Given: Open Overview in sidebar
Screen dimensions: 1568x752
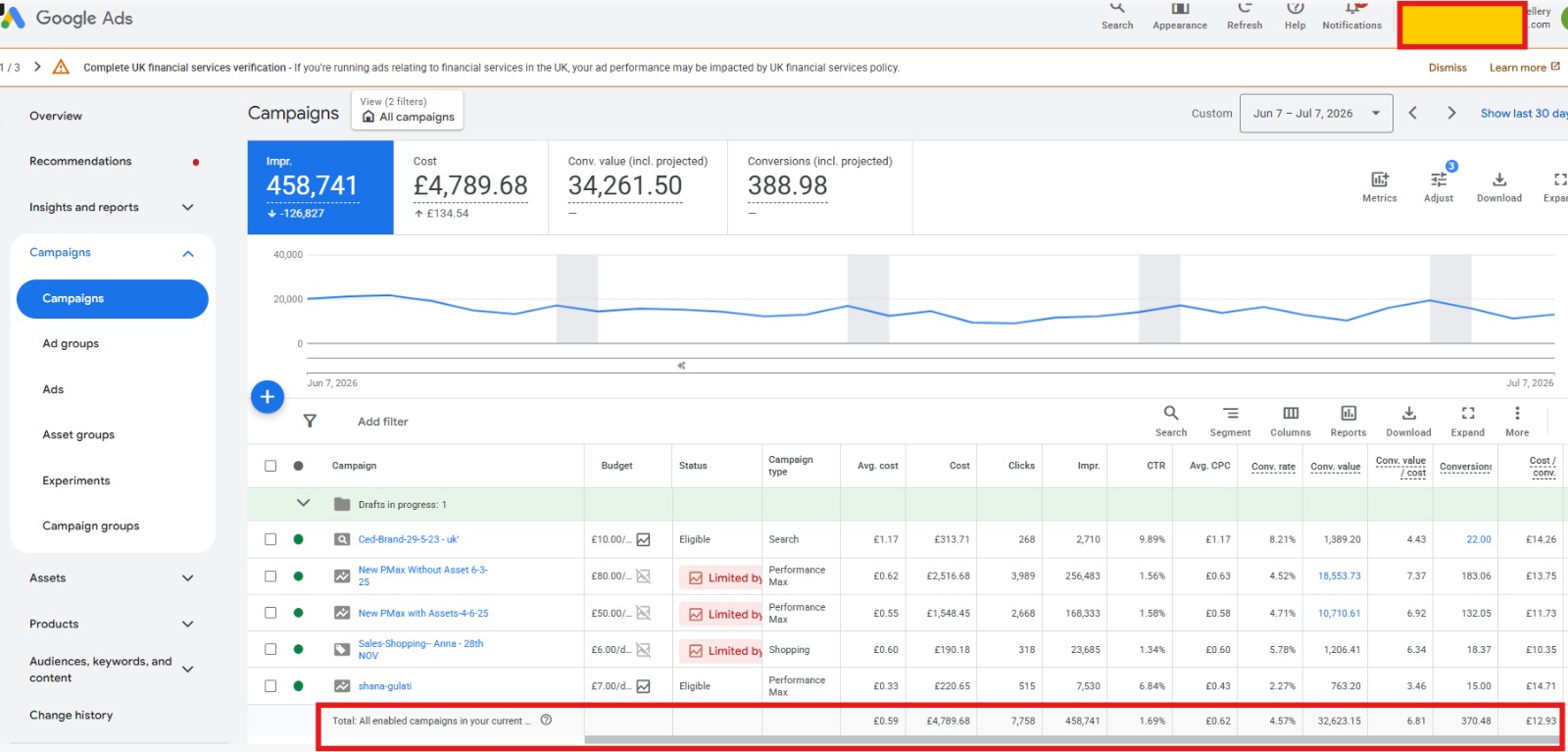Looking at the screenshot, I should click(56, 116).
